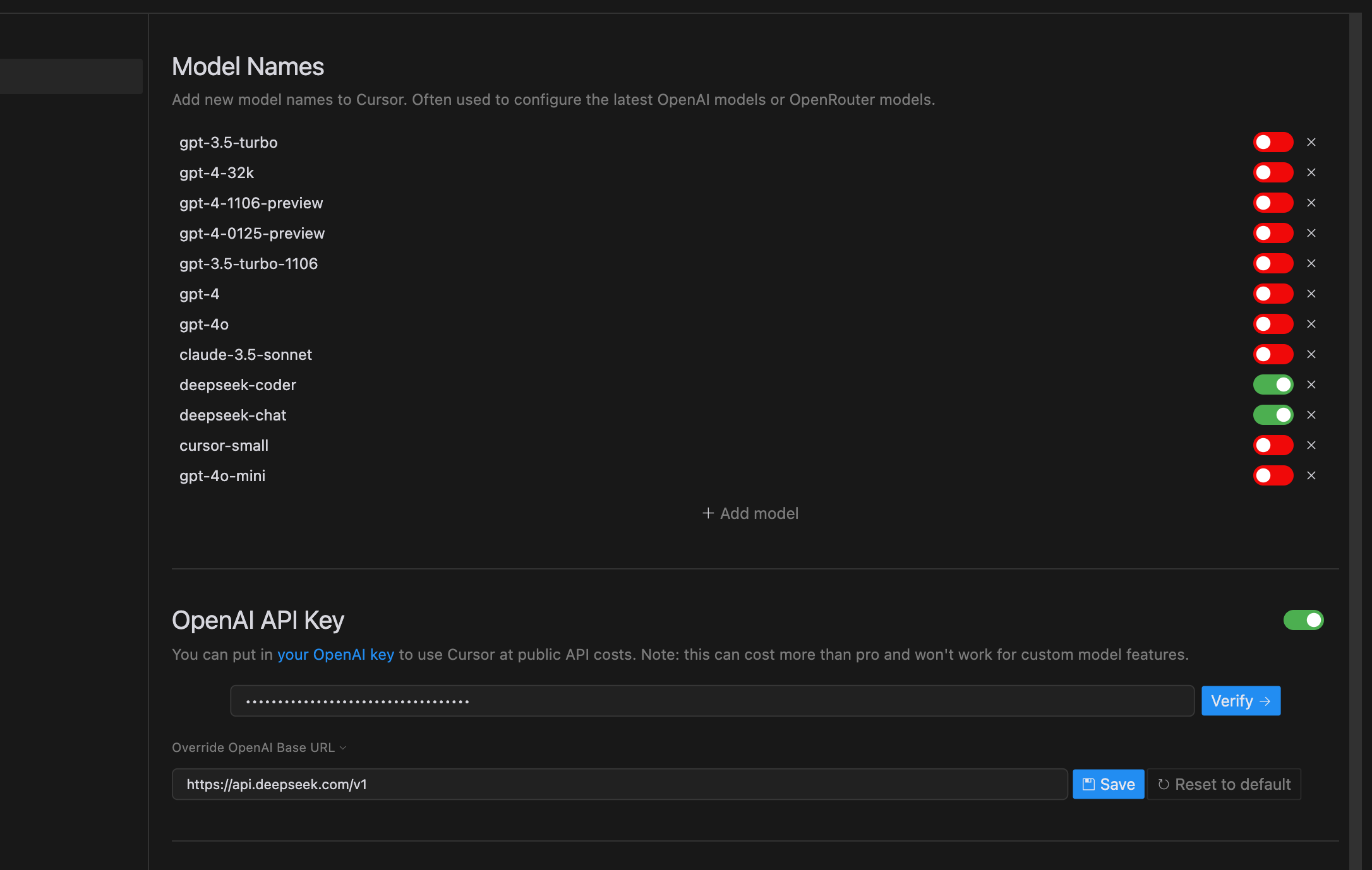The height and width of the screenshot is (870, 1372).
Task: Click the deepseek-coder model name
Action: click(238, 385)
